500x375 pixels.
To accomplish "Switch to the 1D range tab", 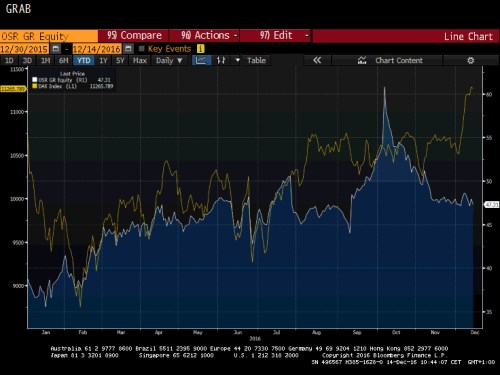I will pyautogui.click(x=9, y=60).
